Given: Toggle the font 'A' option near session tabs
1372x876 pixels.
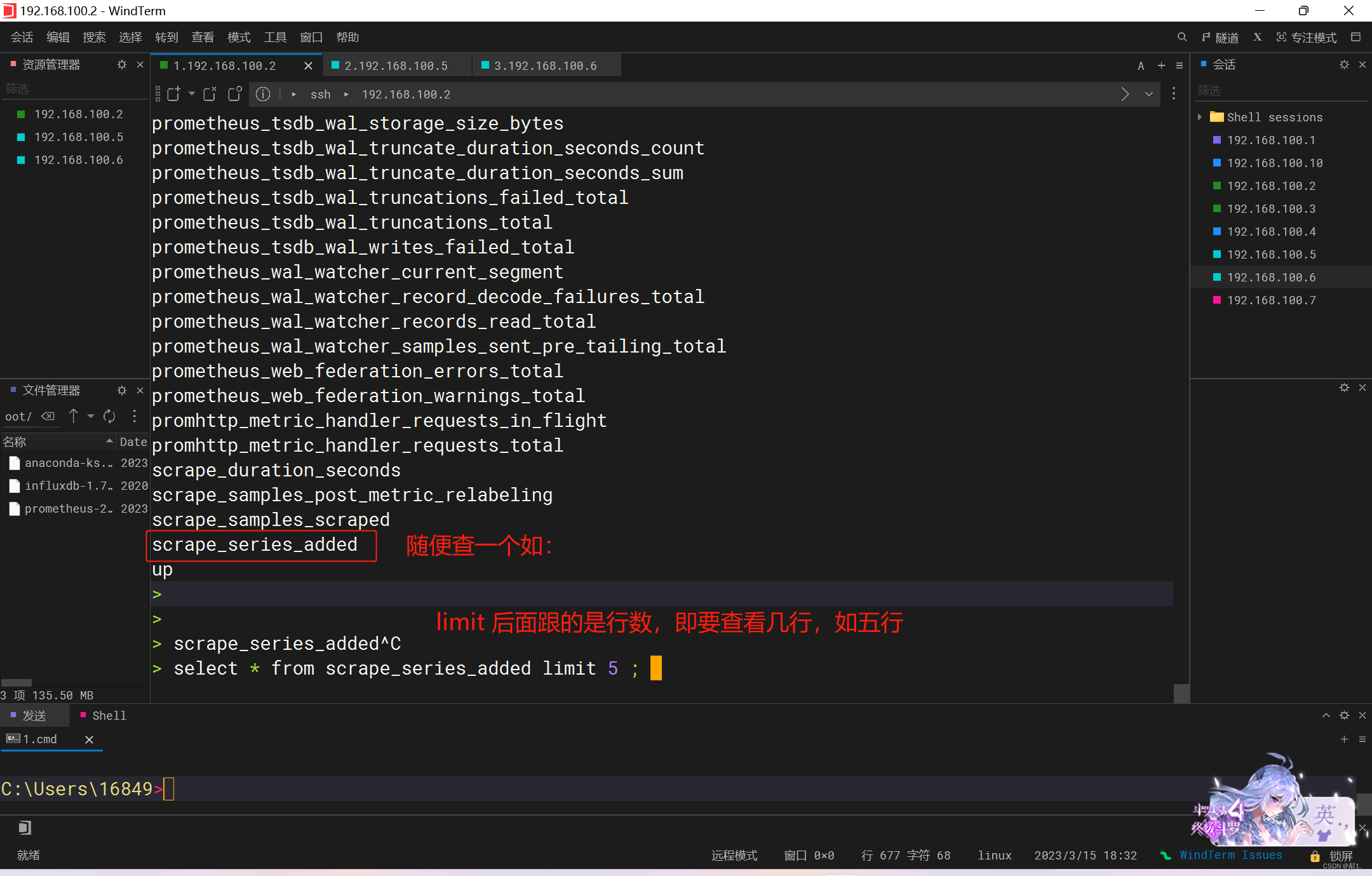Looking at the screenshot, I should point(1140,65).
